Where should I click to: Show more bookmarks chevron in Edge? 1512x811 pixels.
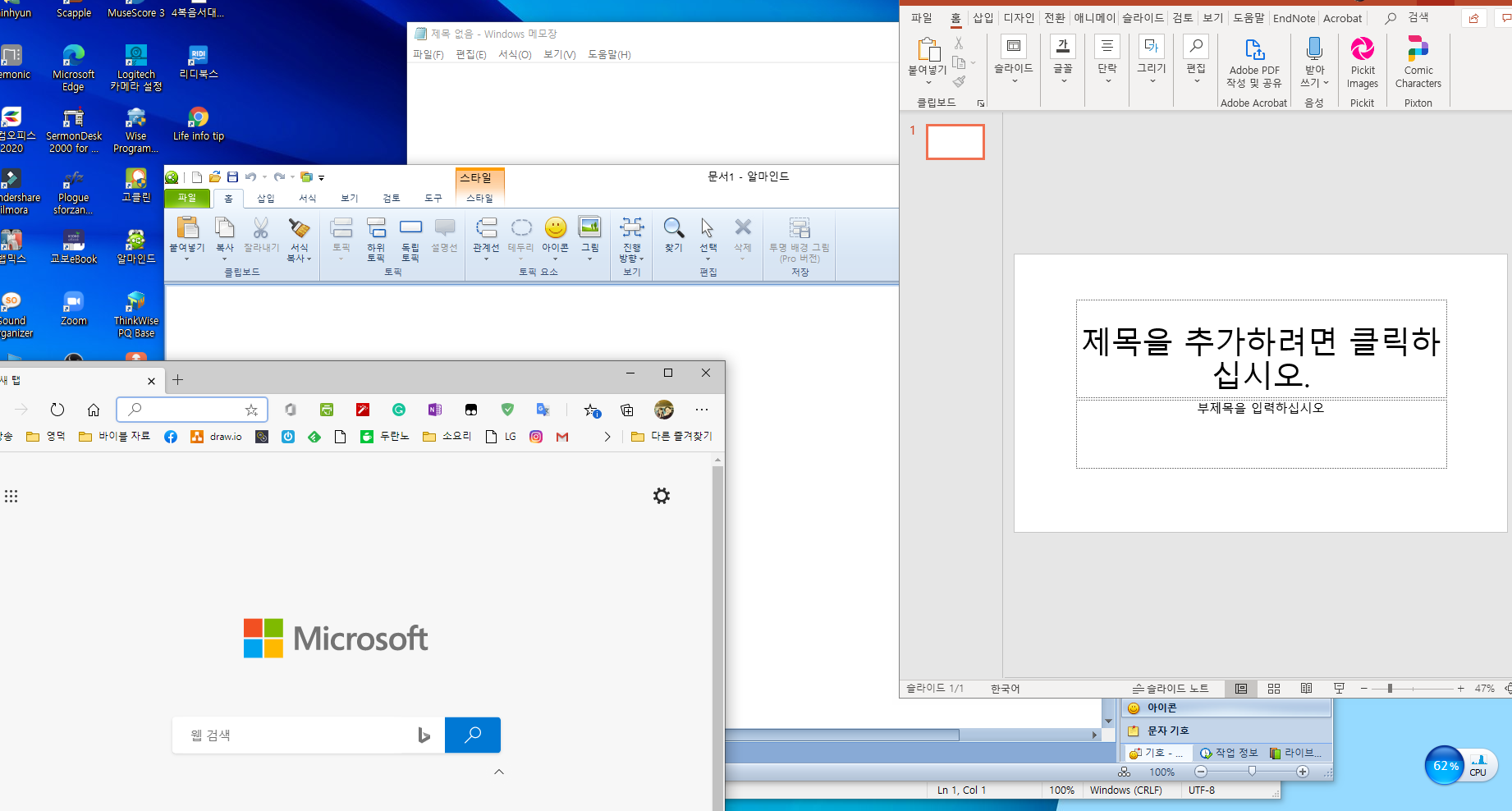coord(607,437)
